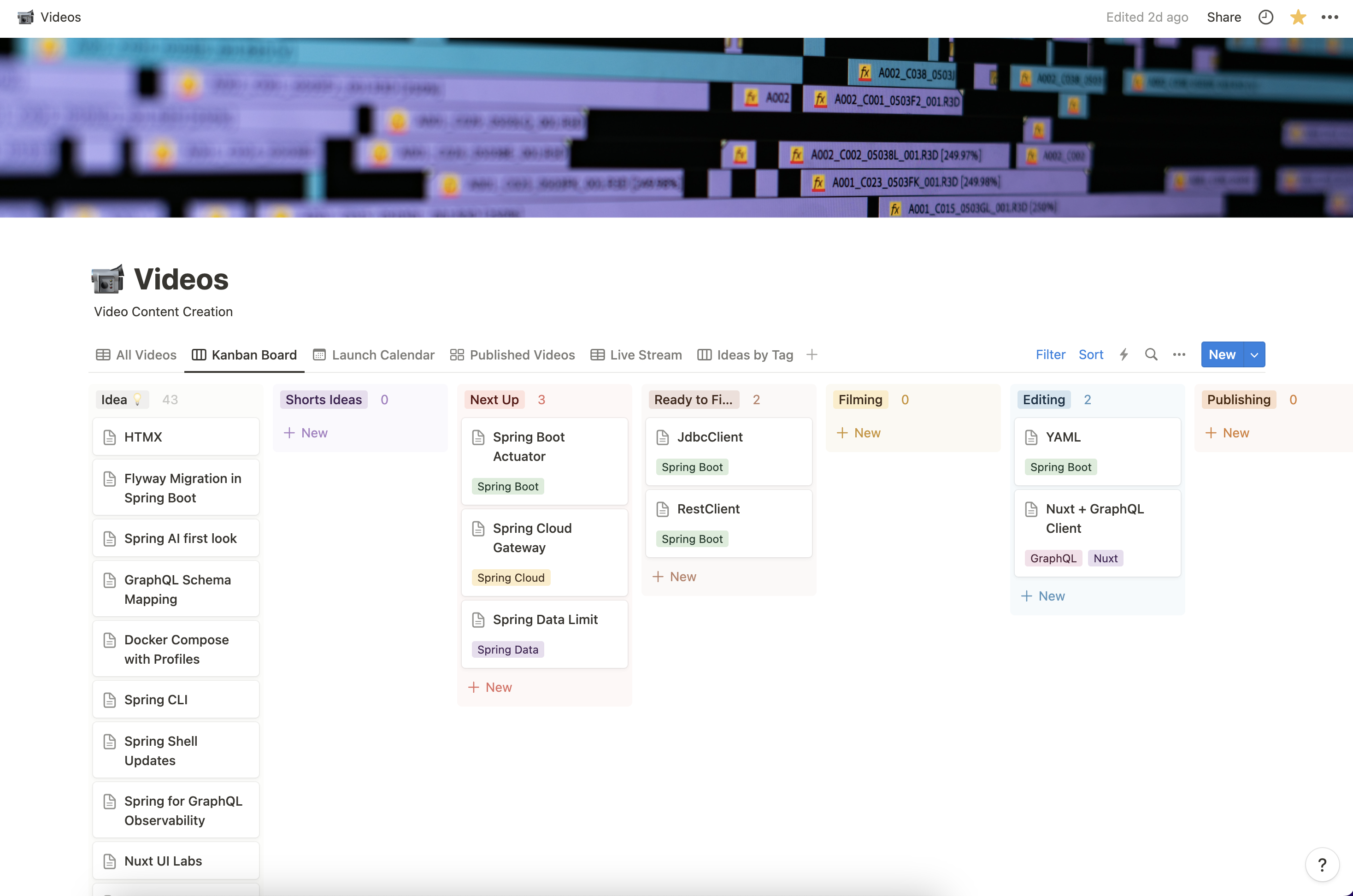Click the Kanban Board view icon
Image resolution: width=1353 pixels, height=896 pixels.
click(198, 354)
